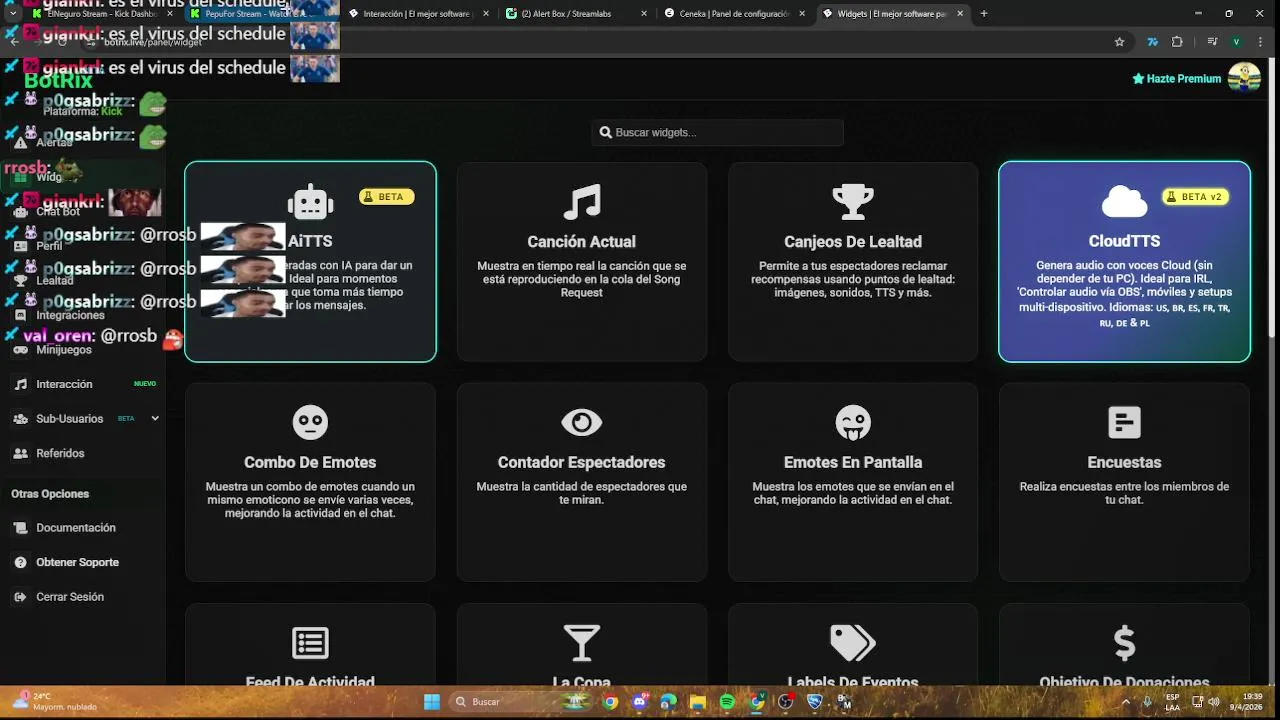Click the BETA badge on AiTTS card

(387, 197)
